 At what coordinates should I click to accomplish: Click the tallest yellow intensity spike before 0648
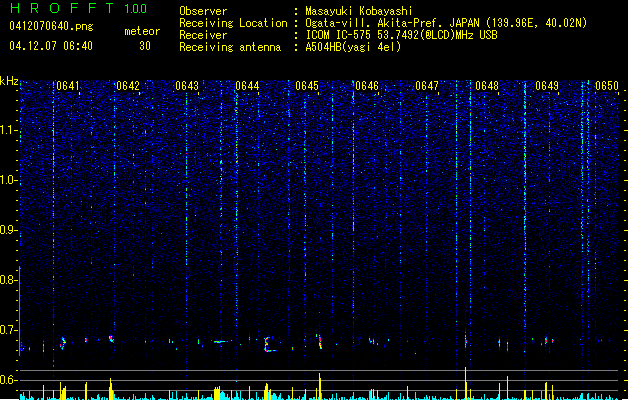[466, 383]
